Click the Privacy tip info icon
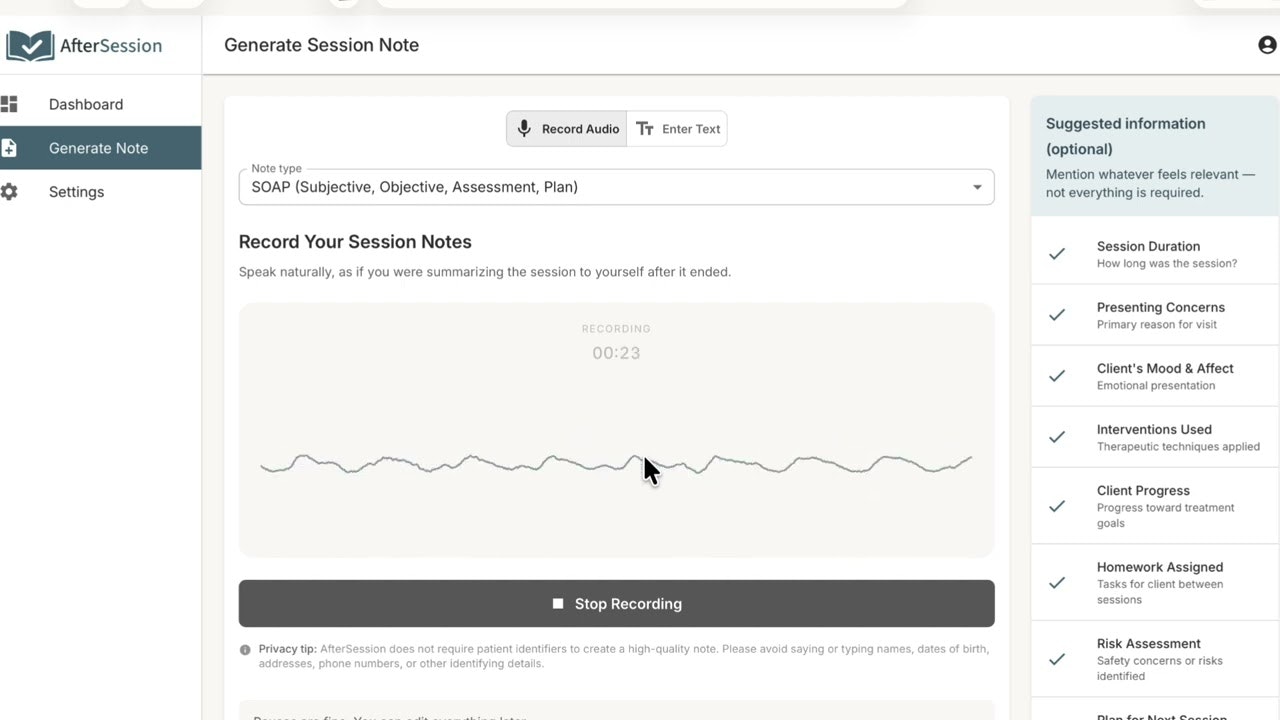1280x720 pixels. coord(245,650)
